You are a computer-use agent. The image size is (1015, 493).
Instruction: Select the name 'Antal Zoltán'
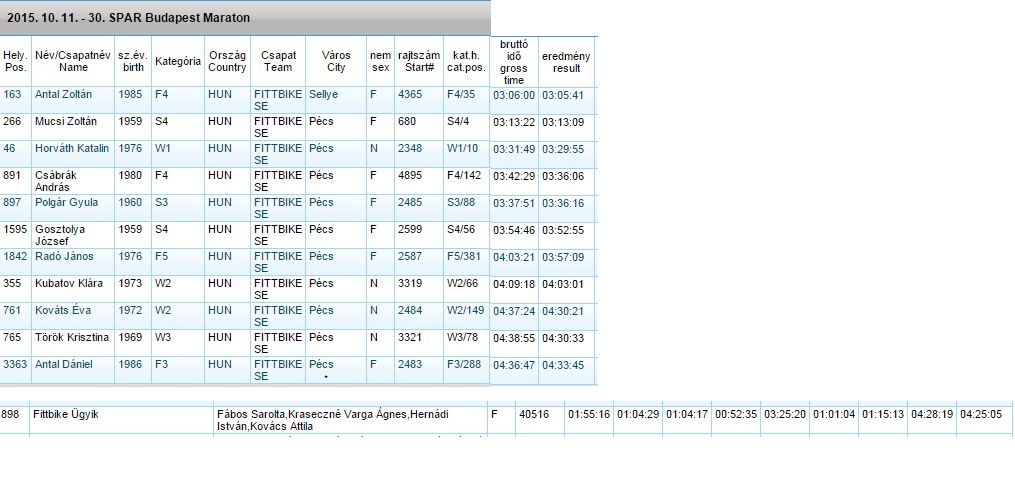point(63,94)
